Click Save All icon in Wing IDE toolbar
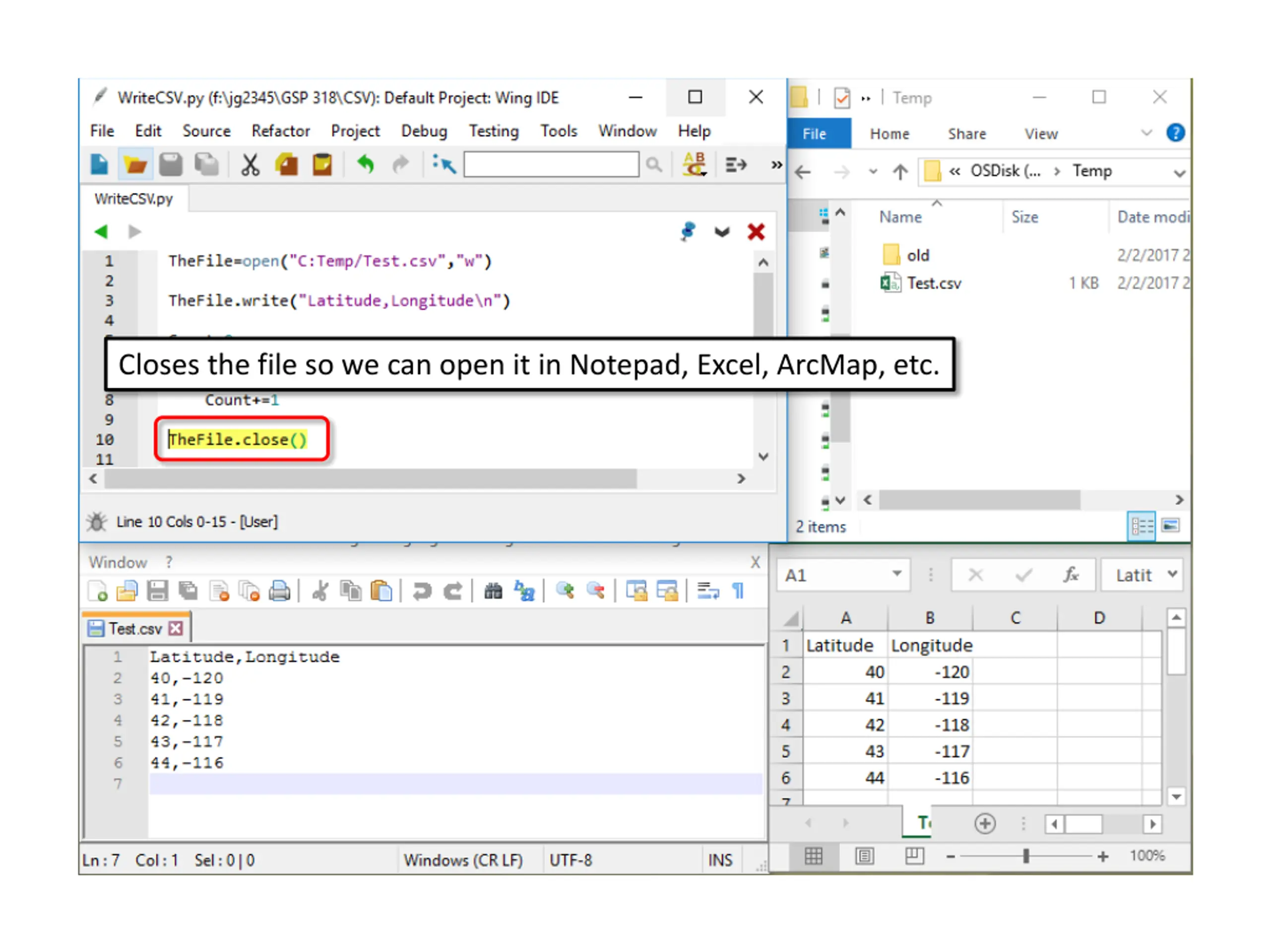 [206, 165]
